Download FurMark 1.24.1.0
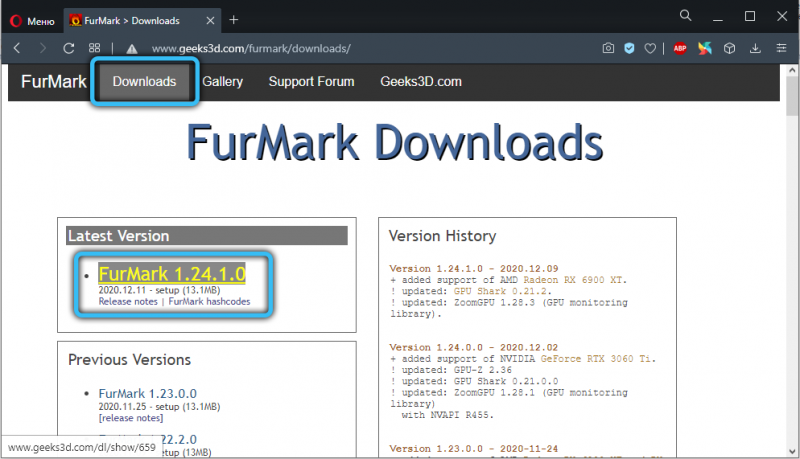The height and width of the screenshot is (459, 800). [x=172, y=274]
